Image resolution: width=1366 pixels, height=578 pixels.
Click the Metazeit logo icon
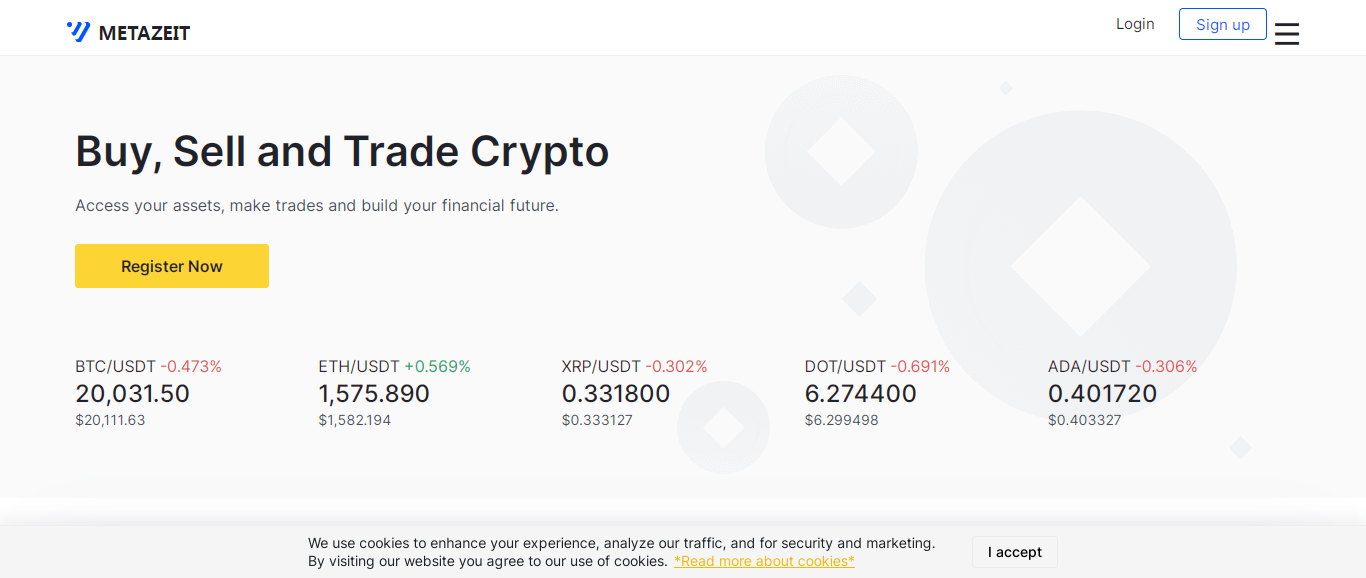click(x=78, y=31)
